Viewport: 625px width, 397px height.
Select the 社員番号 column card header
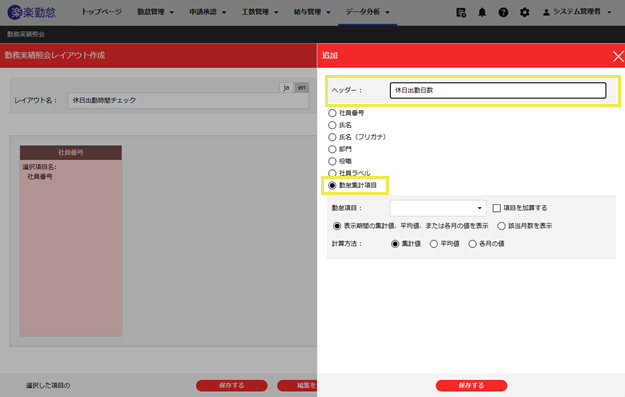pos(71,153)
